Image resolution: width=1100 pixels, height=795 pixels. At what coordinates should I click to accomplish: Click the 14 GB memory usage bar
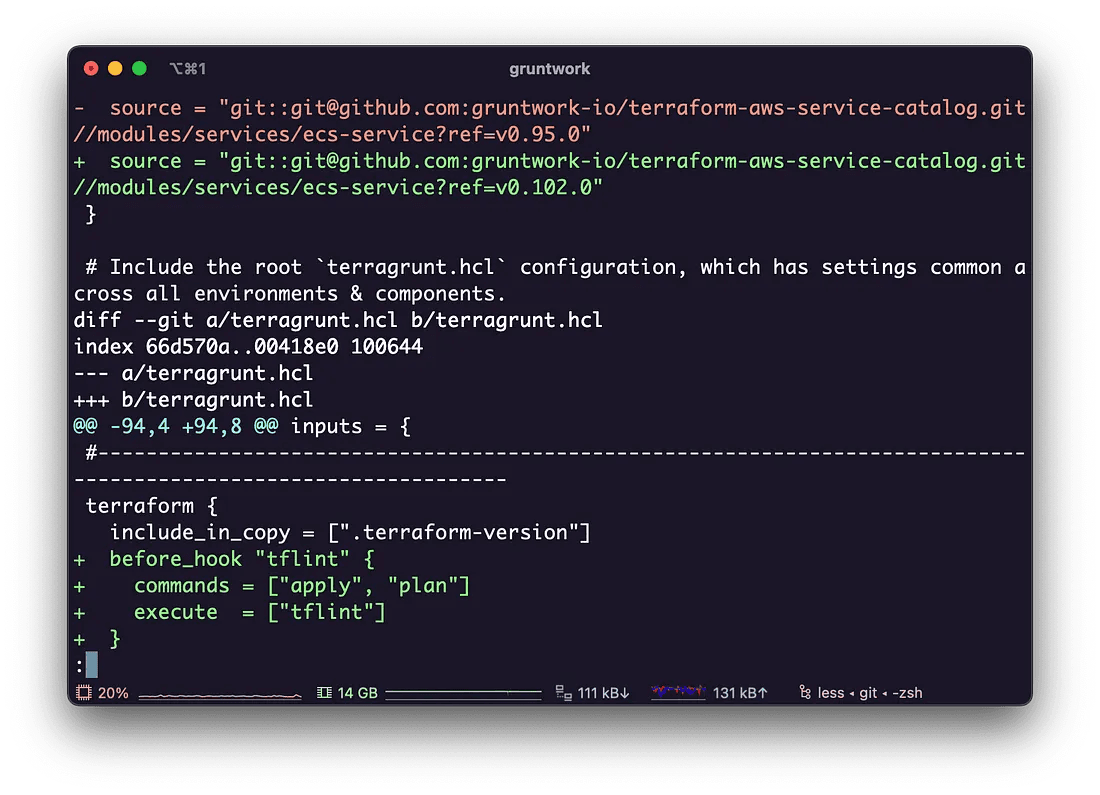tap(463, 693)
